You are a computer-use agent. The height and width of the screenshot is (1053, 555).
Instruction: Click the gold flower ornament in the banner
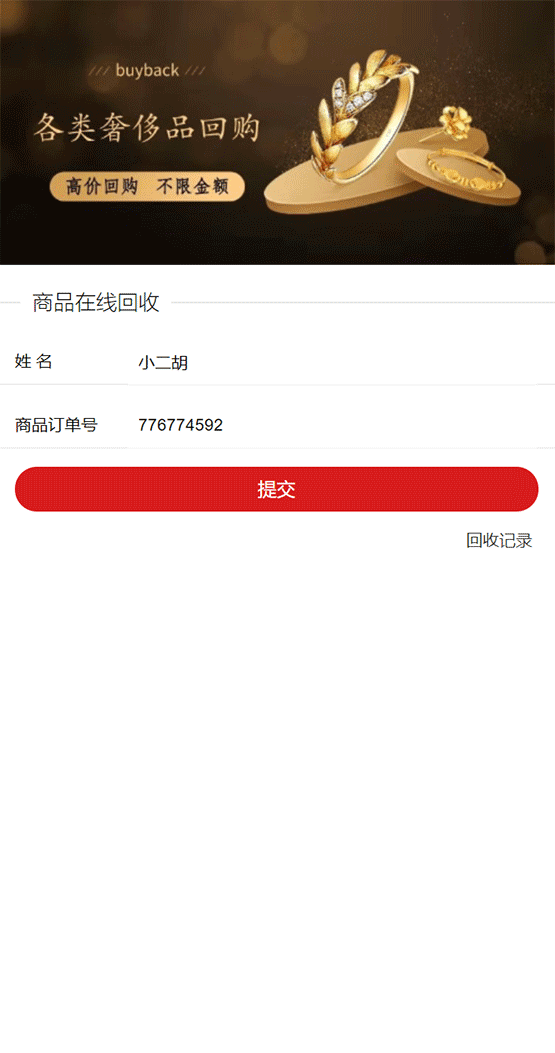[454, 123]
